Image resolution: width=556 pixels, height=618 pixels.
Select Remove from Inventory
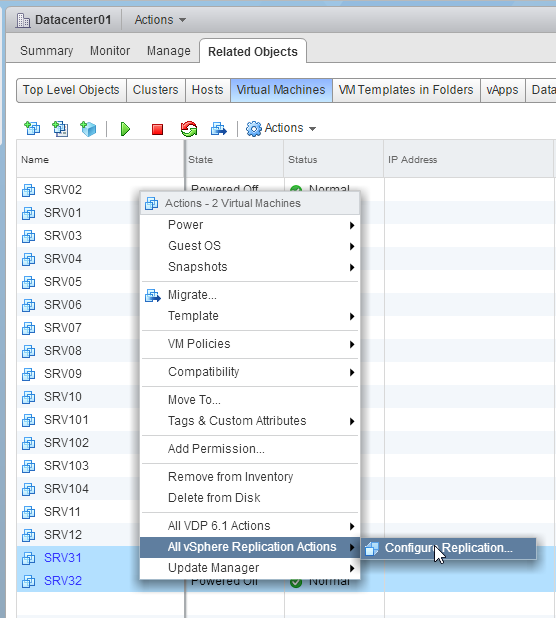250,477
